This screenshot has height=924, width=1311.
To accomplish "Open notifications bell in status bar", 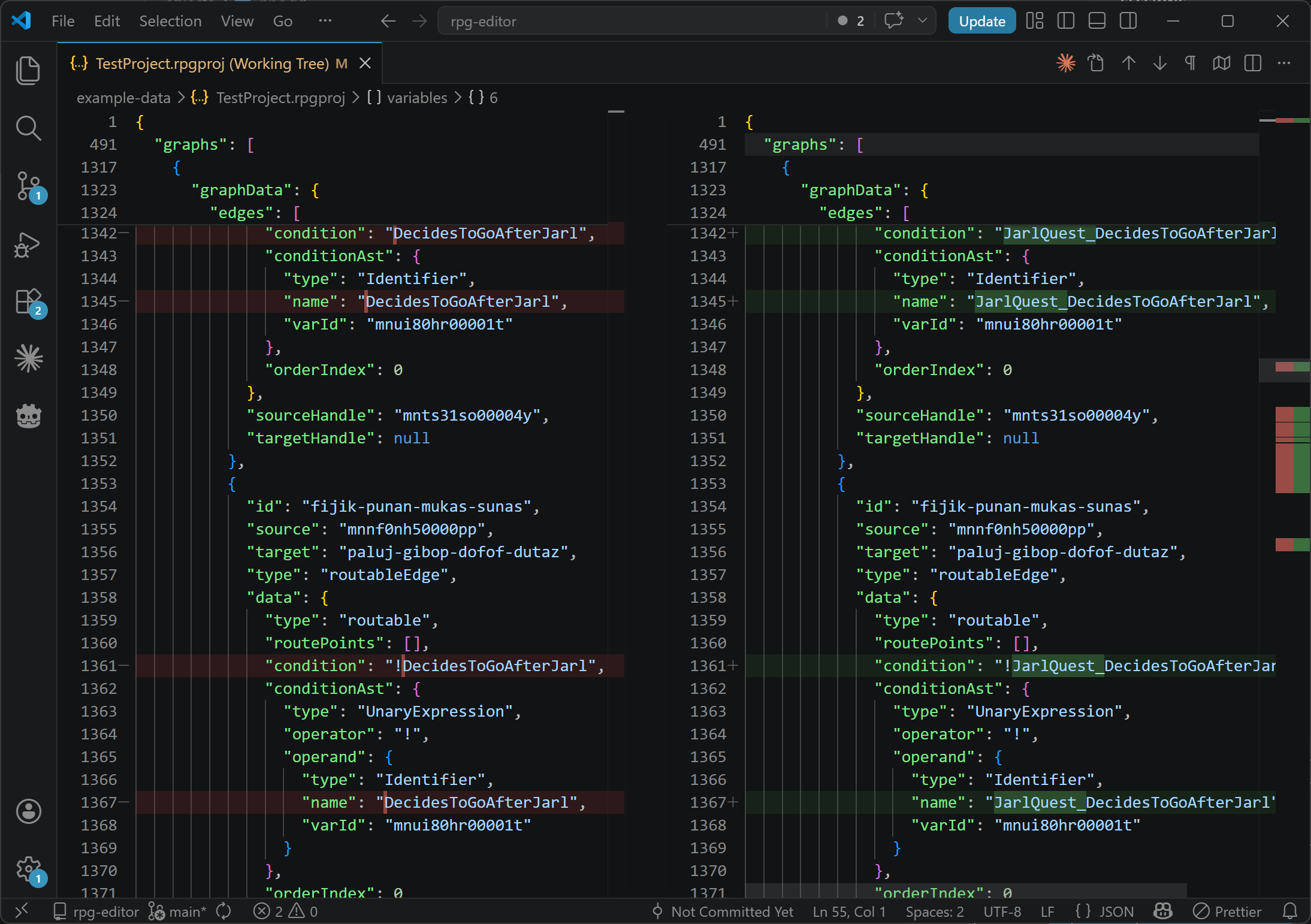I will 1289,911.
